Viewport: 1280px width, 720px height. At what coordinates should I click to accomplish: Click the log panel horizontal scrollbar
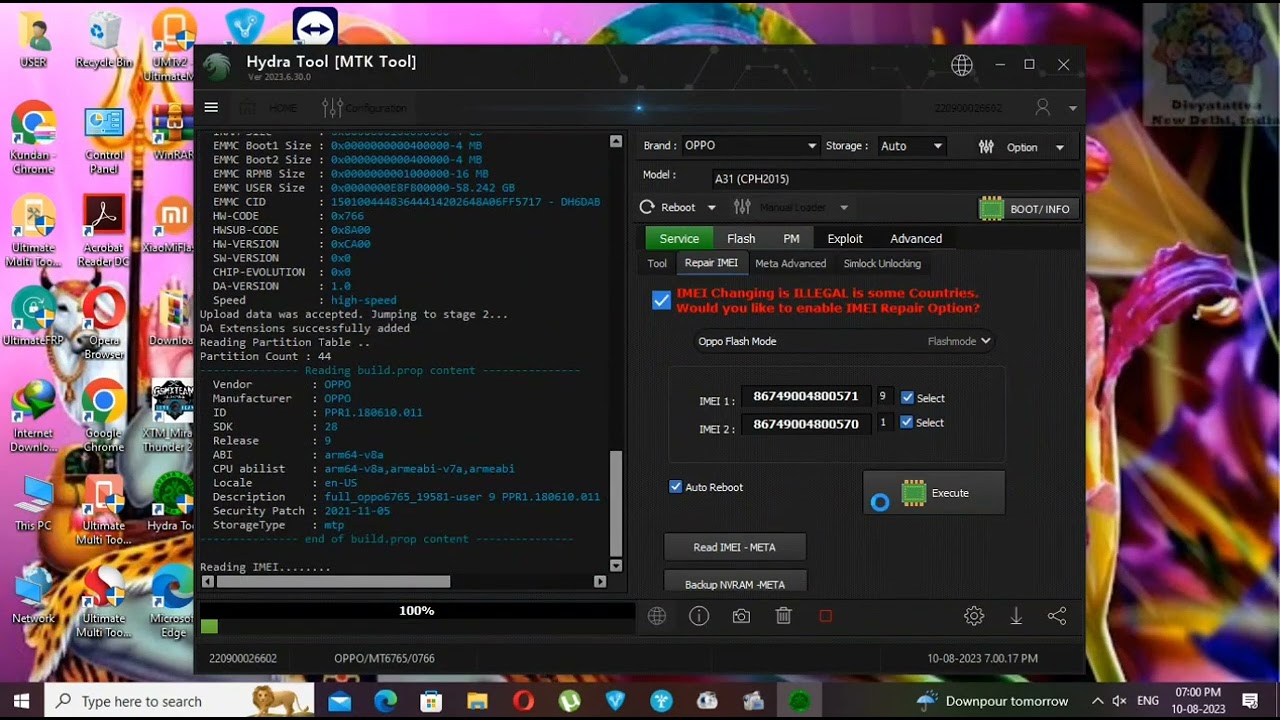(333, 581)
